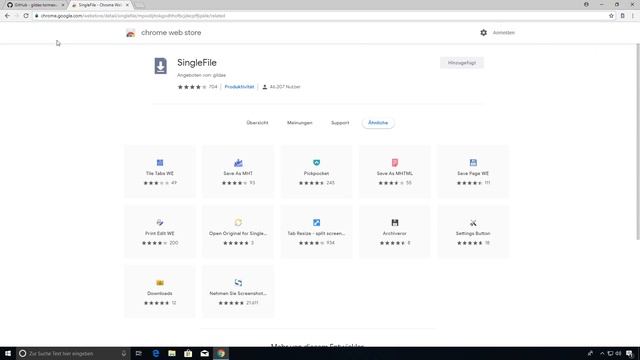640x360 pixels.
Task: Click the Save Page WE title
Action: click(473, 173)
